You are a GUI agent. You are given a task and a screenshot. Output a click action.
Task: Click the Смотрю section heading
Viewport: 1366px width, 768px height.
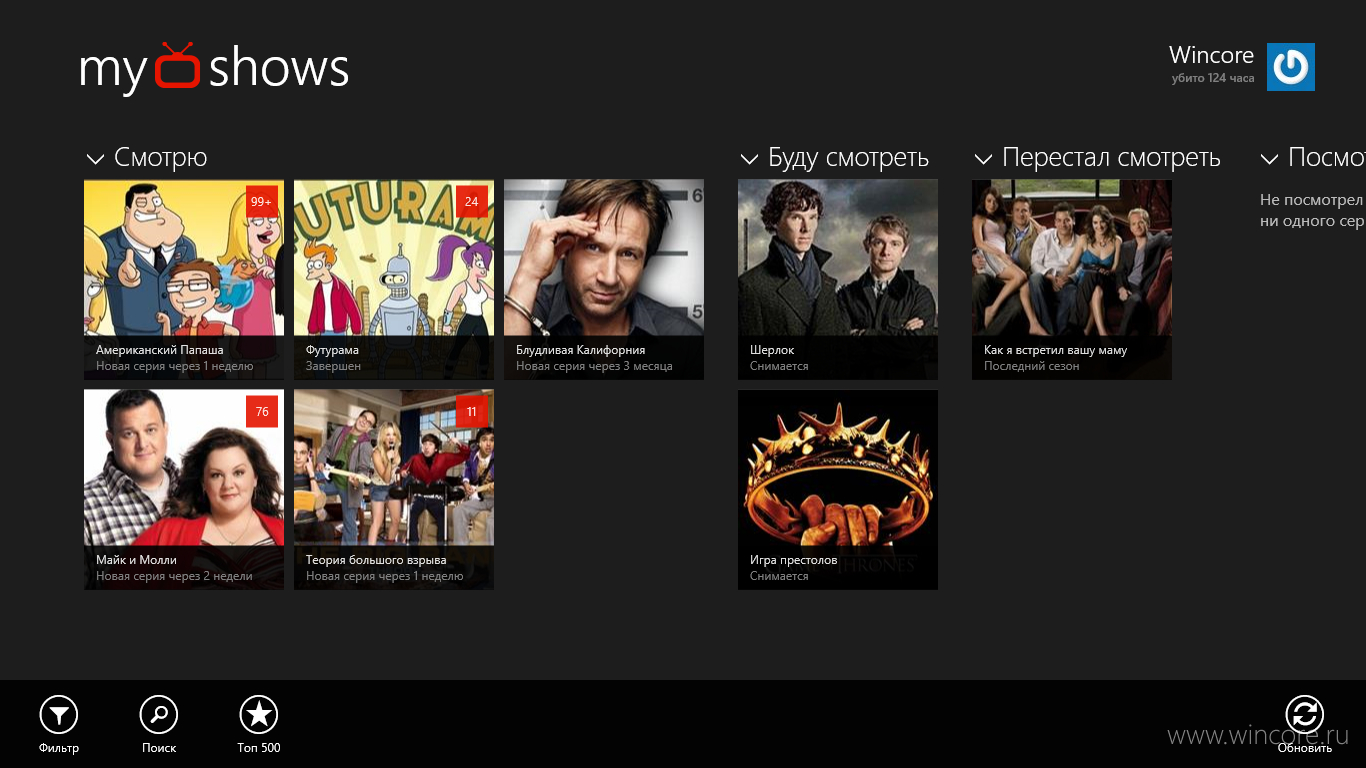(x=161, y=158)
